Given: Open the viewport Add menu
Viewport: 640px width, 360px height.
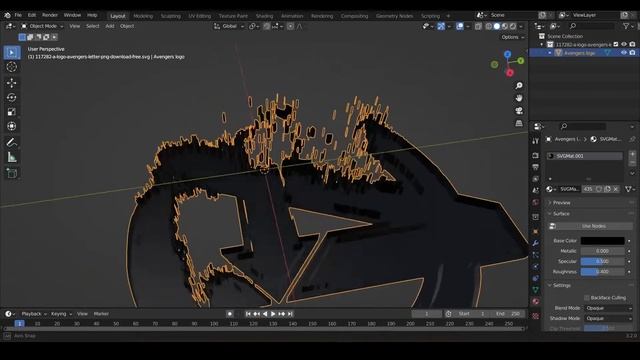Looking at the screenshot, I should point(110,26).
